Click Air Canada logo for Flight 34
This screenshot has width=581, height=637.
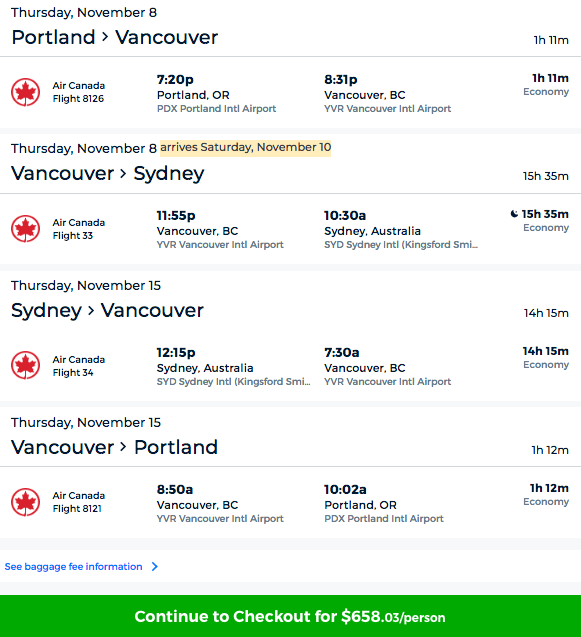coord(26,365)
